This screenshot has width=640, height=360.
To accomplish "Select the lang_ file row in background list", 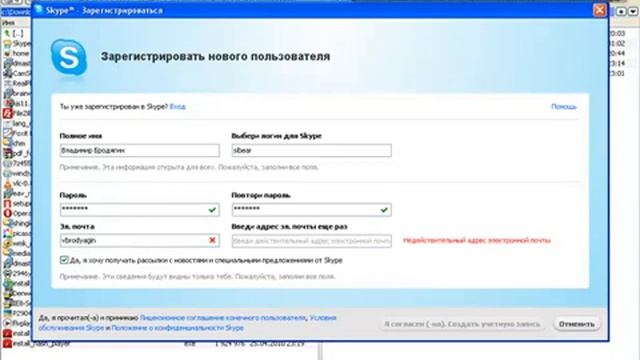I will pyautogui.click(x=17, y=123).
